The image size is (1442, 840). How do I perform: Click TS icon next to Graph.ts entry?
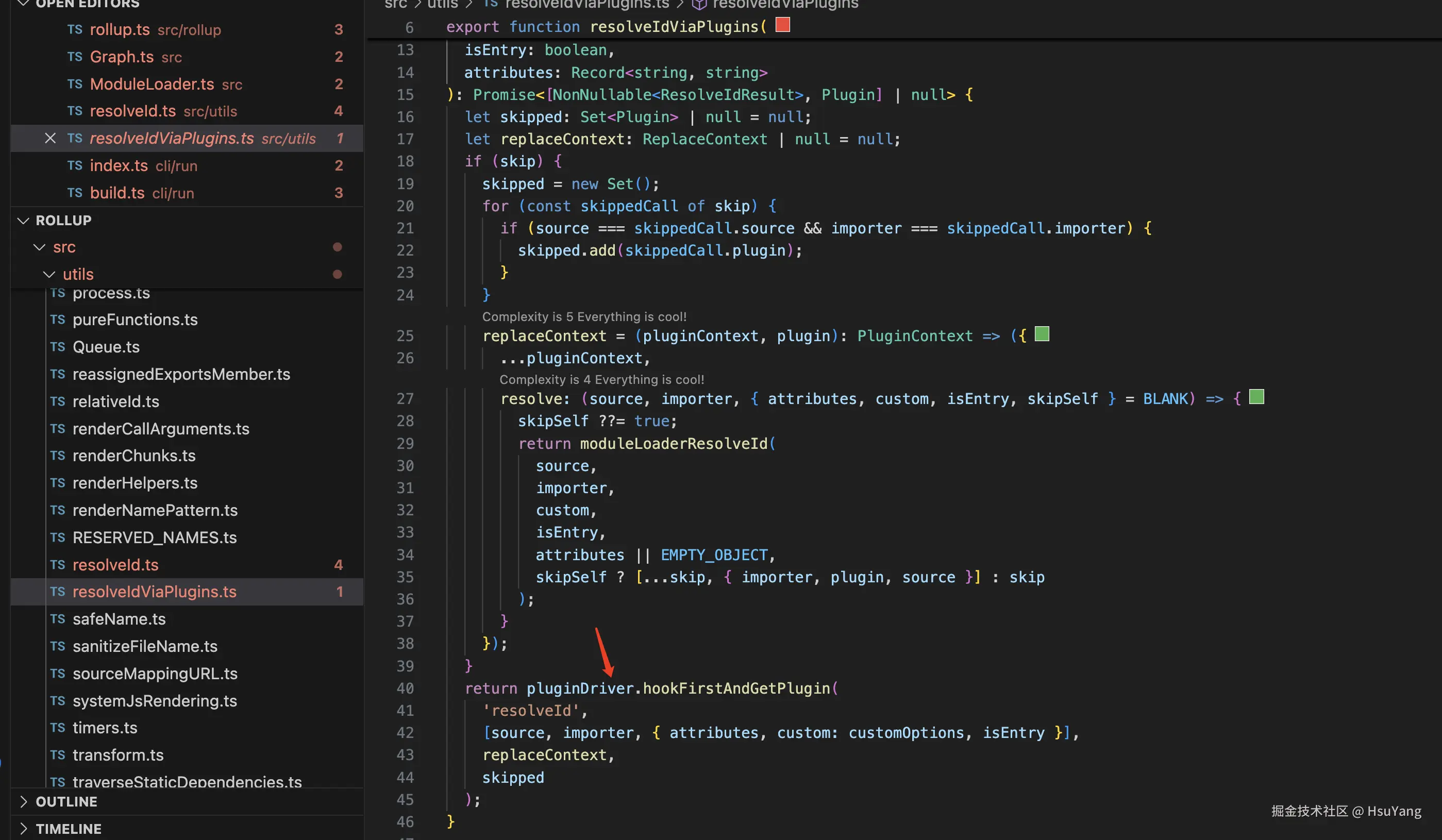pos(75,57)
